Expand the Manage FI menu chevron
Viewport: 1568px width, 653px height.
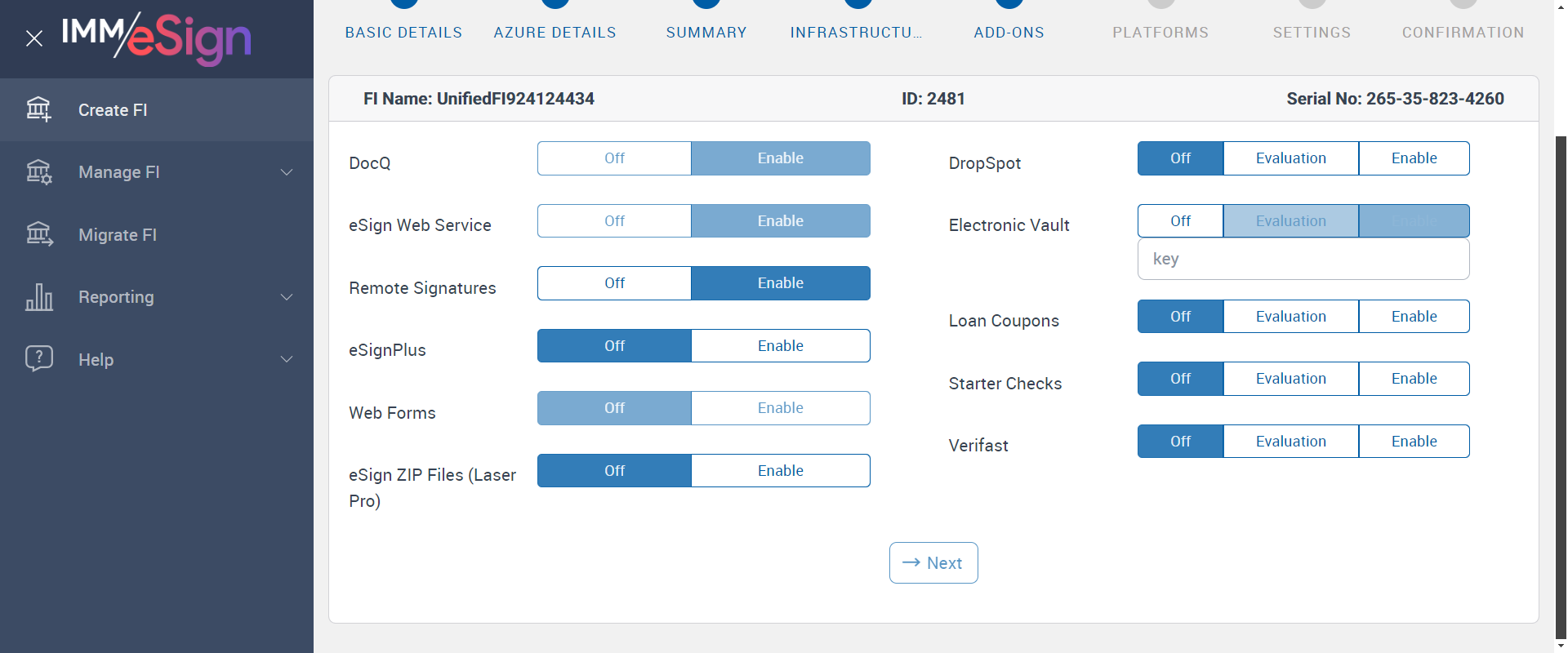[x=287, y=172]
